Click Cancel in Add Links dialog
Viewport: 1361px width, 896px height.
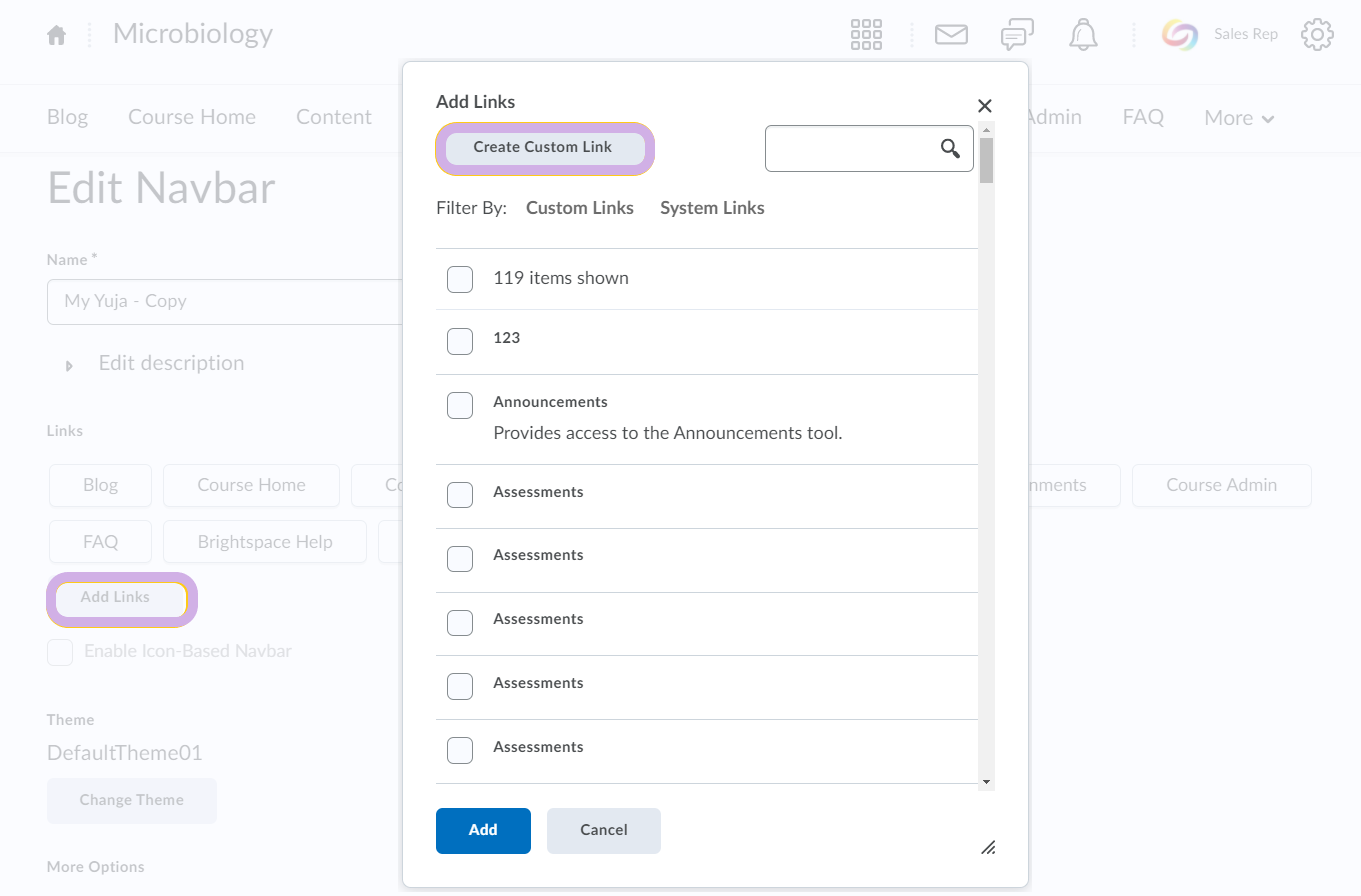point(604,831)
